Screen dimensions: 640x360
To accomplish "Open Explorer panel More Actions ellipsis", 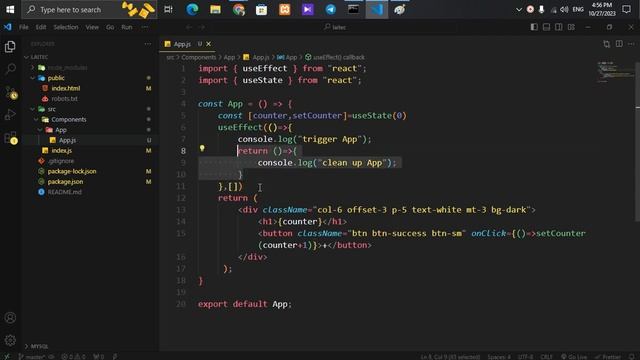I will pos(148,44).
